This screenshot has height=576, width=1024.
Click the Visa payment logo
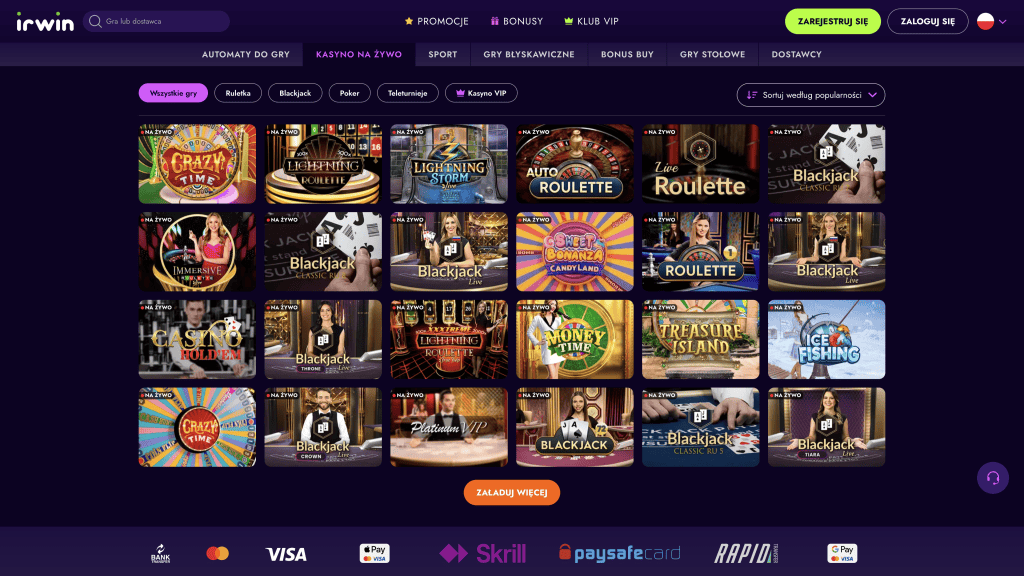[x=286, y=554]
